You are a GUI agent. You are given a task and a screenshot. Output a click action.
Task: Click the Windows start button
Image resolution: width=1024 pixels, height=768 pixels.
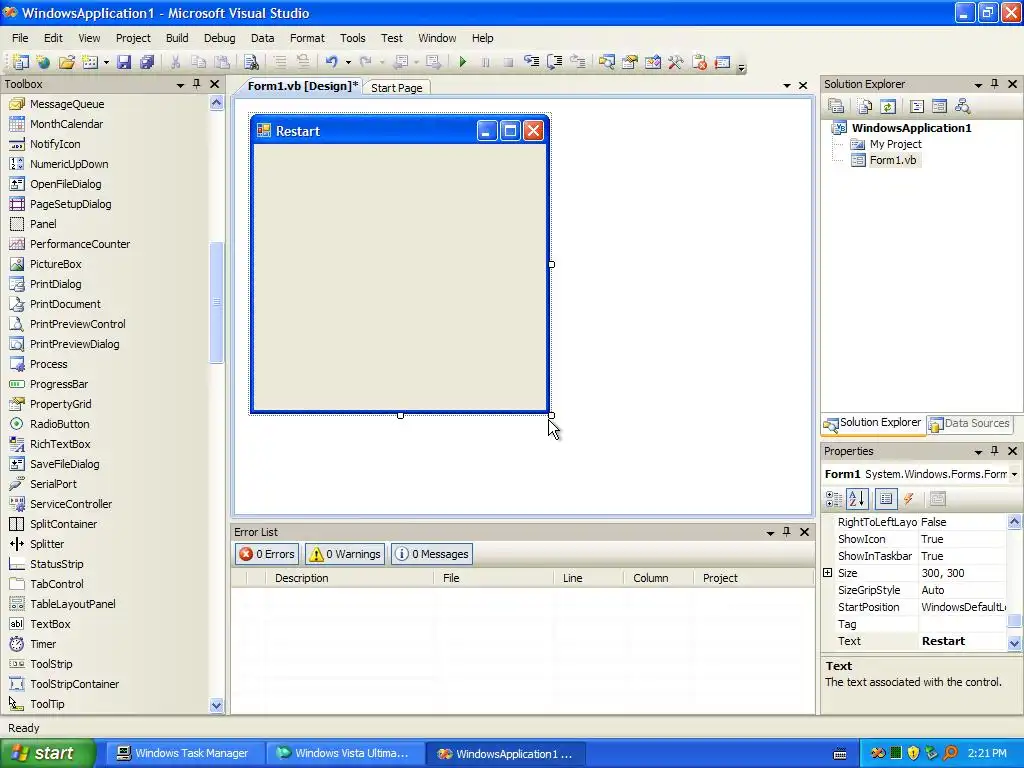click(x=46, y=753)
